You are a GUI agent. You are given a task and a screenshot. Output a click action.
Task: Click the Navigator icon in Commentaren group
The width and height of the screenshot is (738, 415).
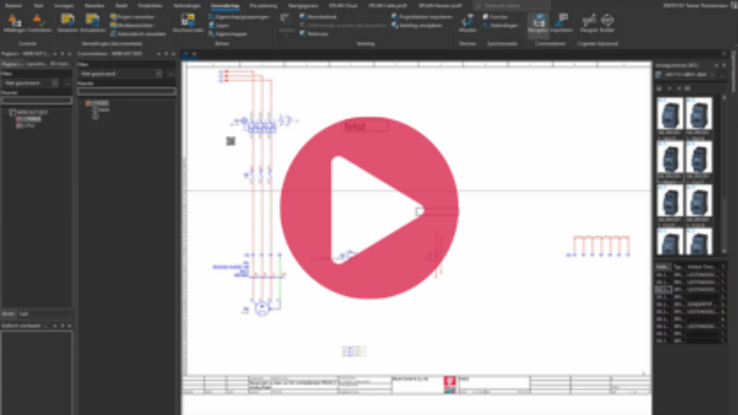538,23
